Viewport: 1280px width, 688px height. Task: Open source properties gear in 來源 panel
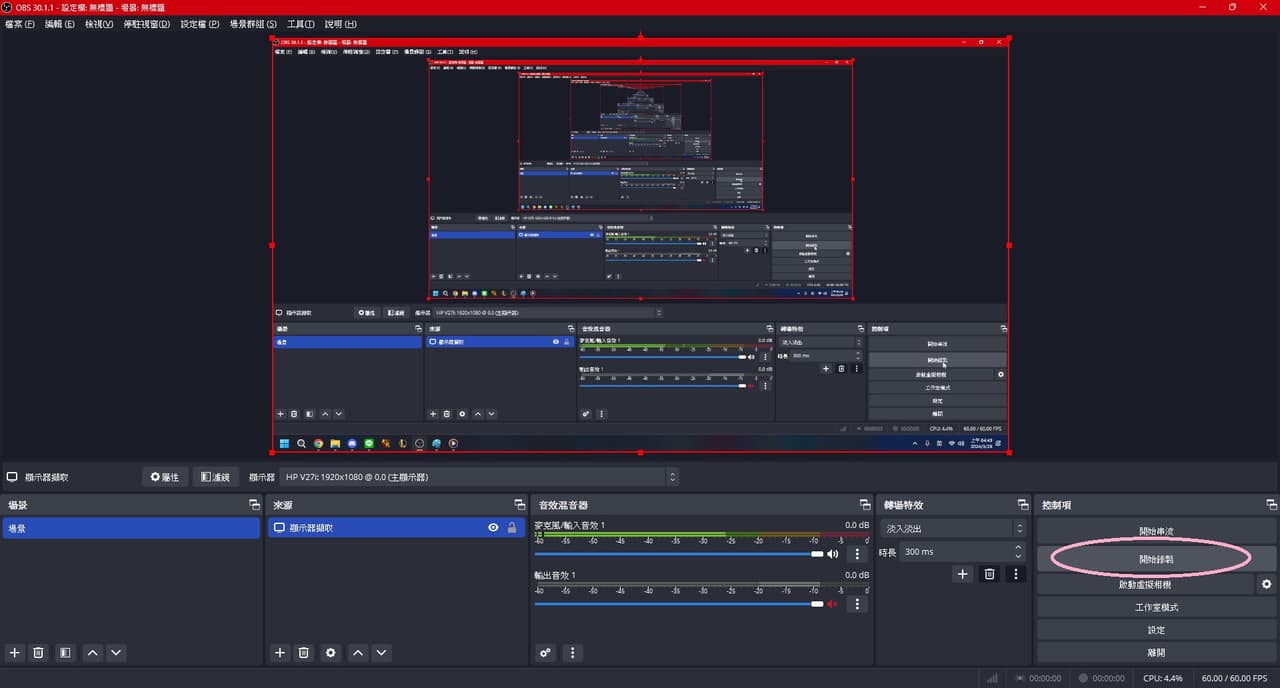331,652
